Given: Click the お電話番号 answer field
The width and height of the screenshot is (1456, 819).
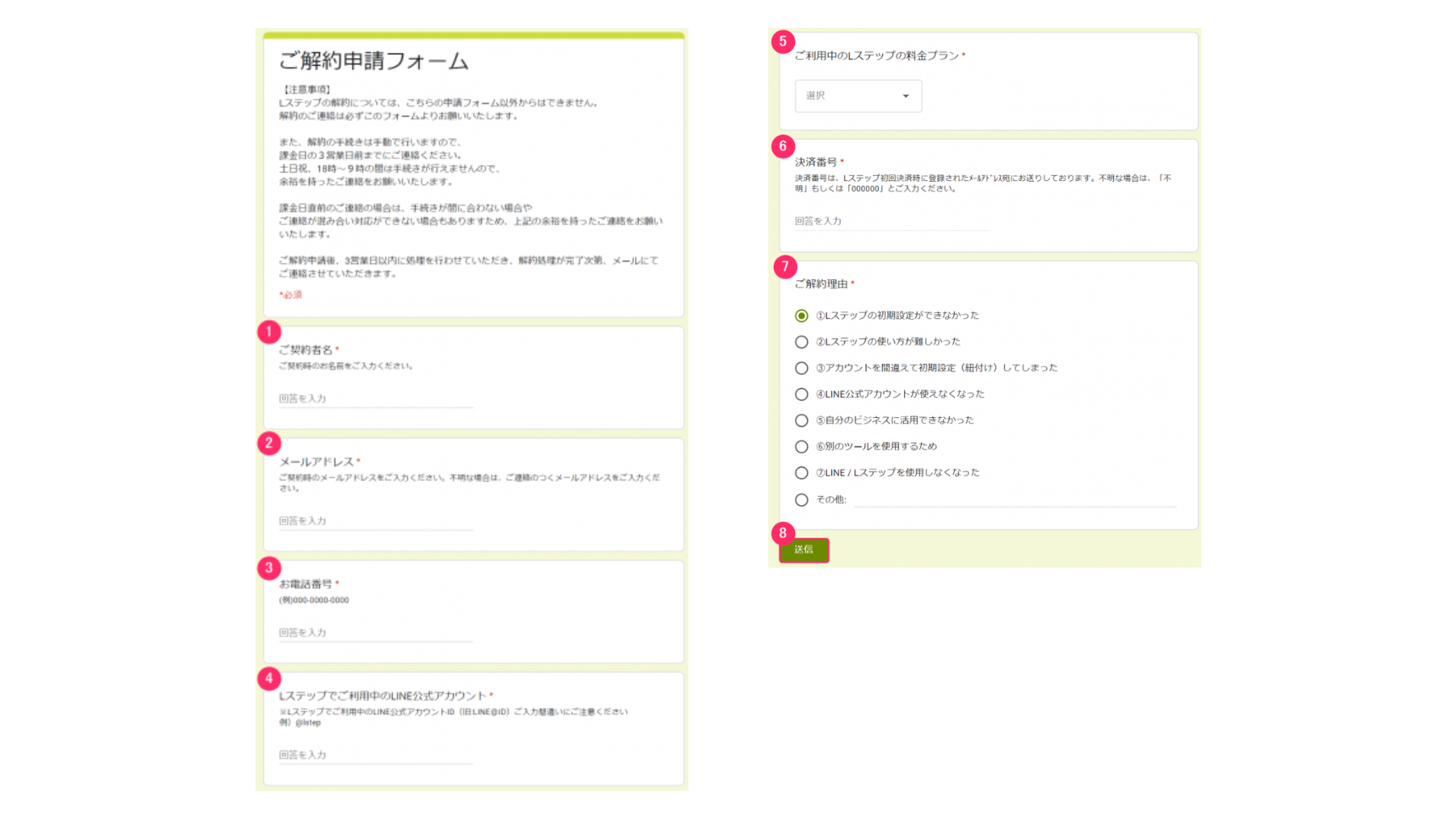Looking at the screenshot, I should (376, 633).
